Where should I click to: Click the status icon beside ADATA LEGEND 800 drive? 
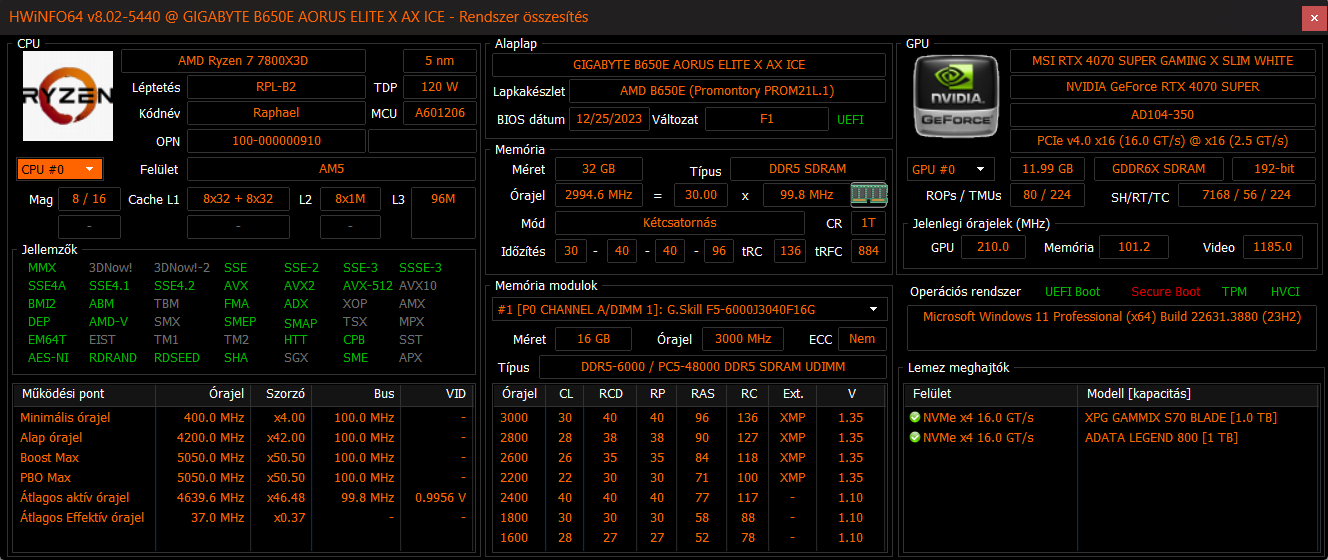click(x=915, y=437)
